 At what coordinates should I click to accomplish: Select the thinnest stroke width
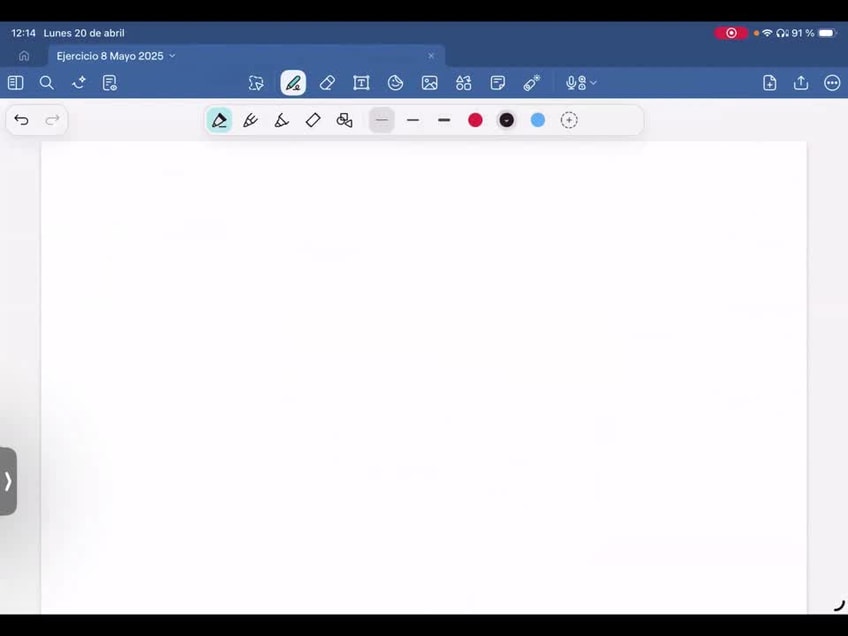click(x=381, y=120)
